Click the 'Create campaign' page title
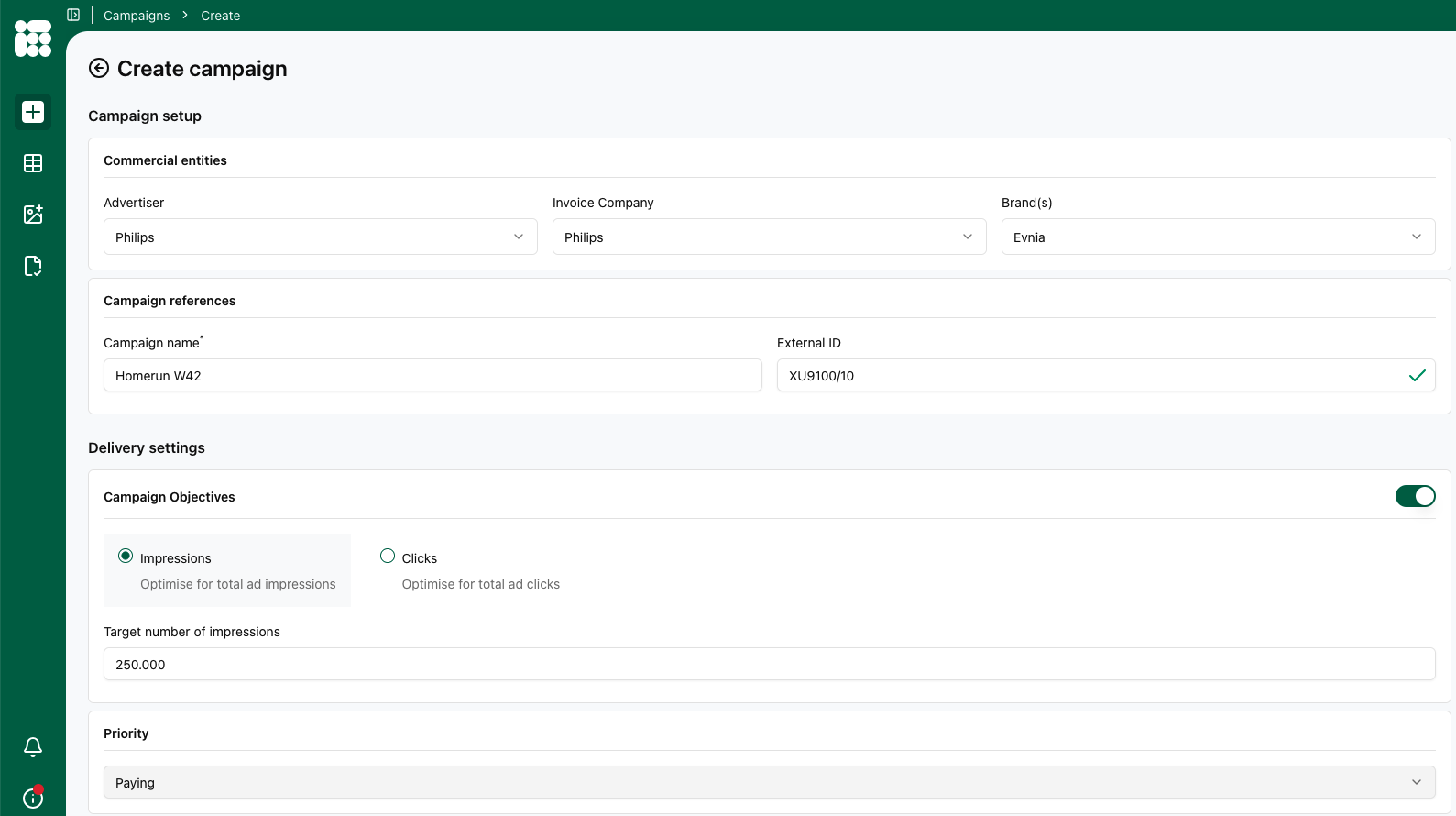 (203, 69)
